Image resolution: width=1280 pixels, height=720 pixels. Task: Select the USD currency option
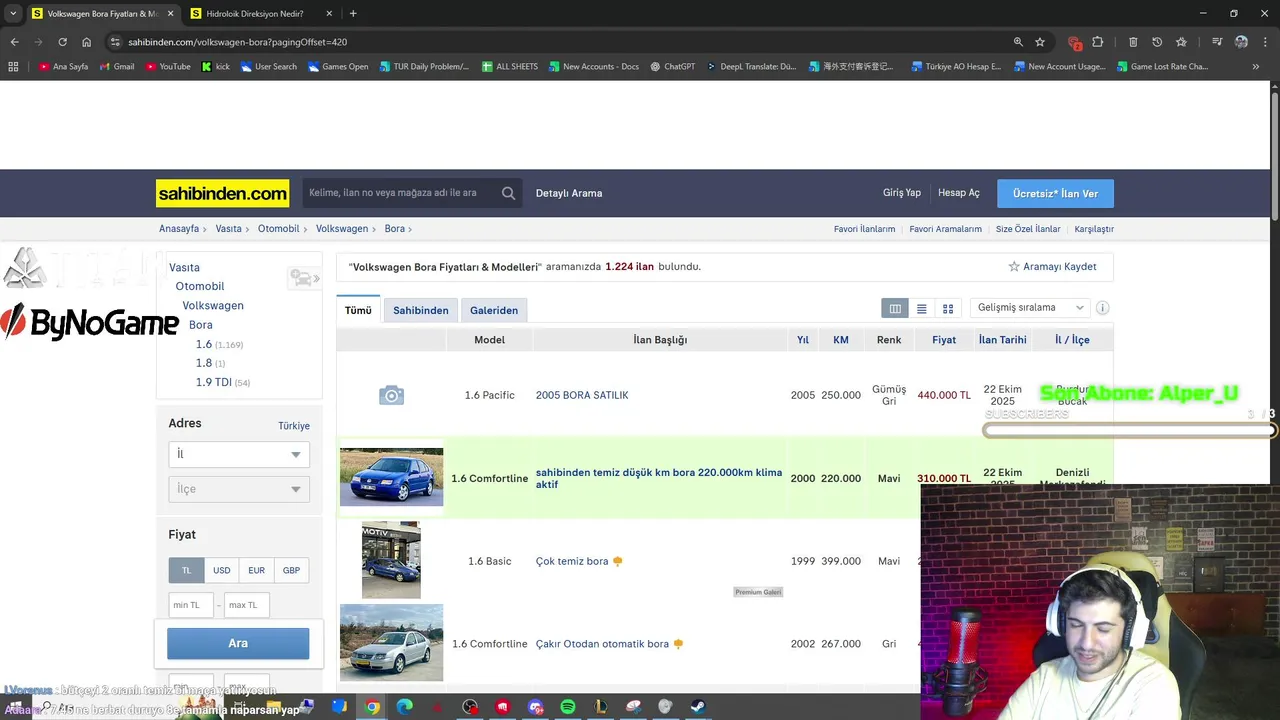[222, 570]
